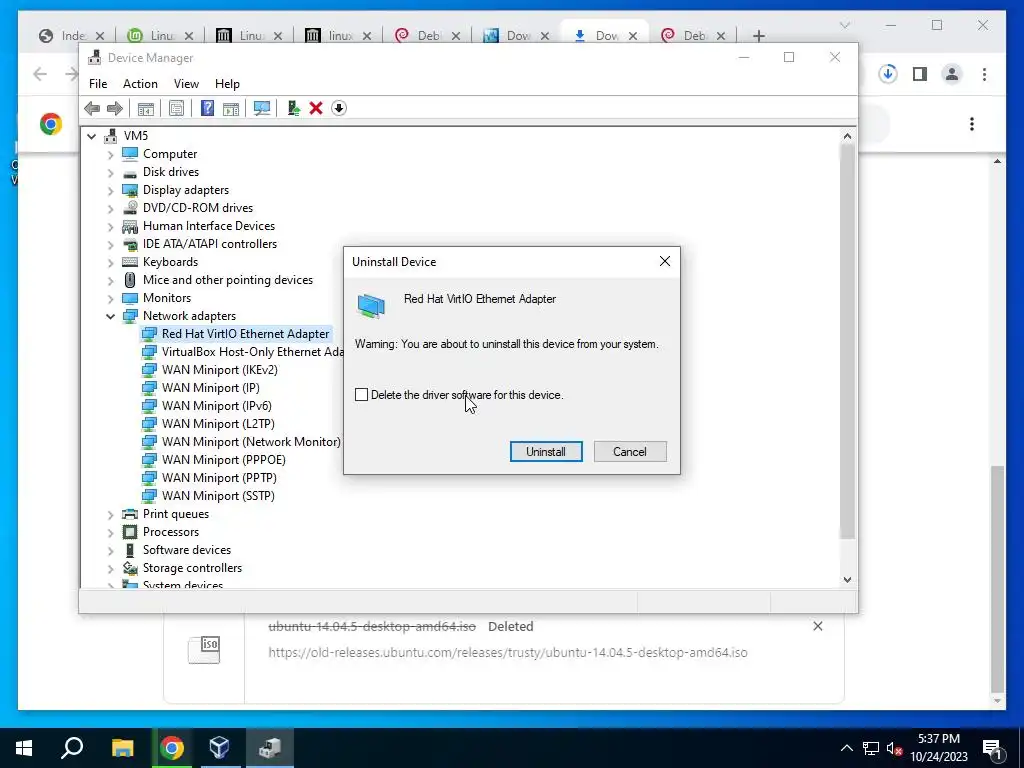1024x768 pixels.
Task: Click the ubuntu-14.04.5 ISO download URL link
Action: pyautogui.click(x=507, y=652)
